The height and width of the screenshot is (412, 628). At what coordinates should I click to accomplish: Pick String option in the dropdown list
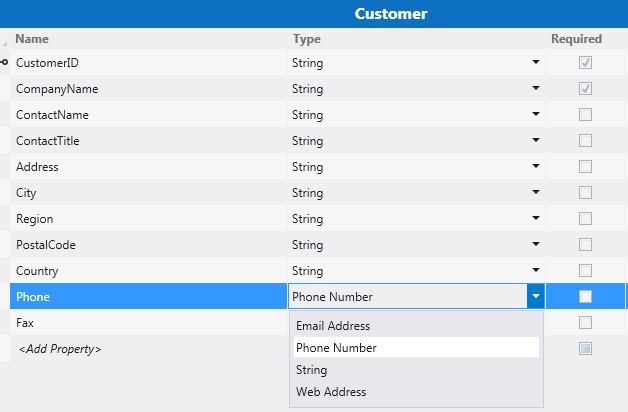[311, 370]
